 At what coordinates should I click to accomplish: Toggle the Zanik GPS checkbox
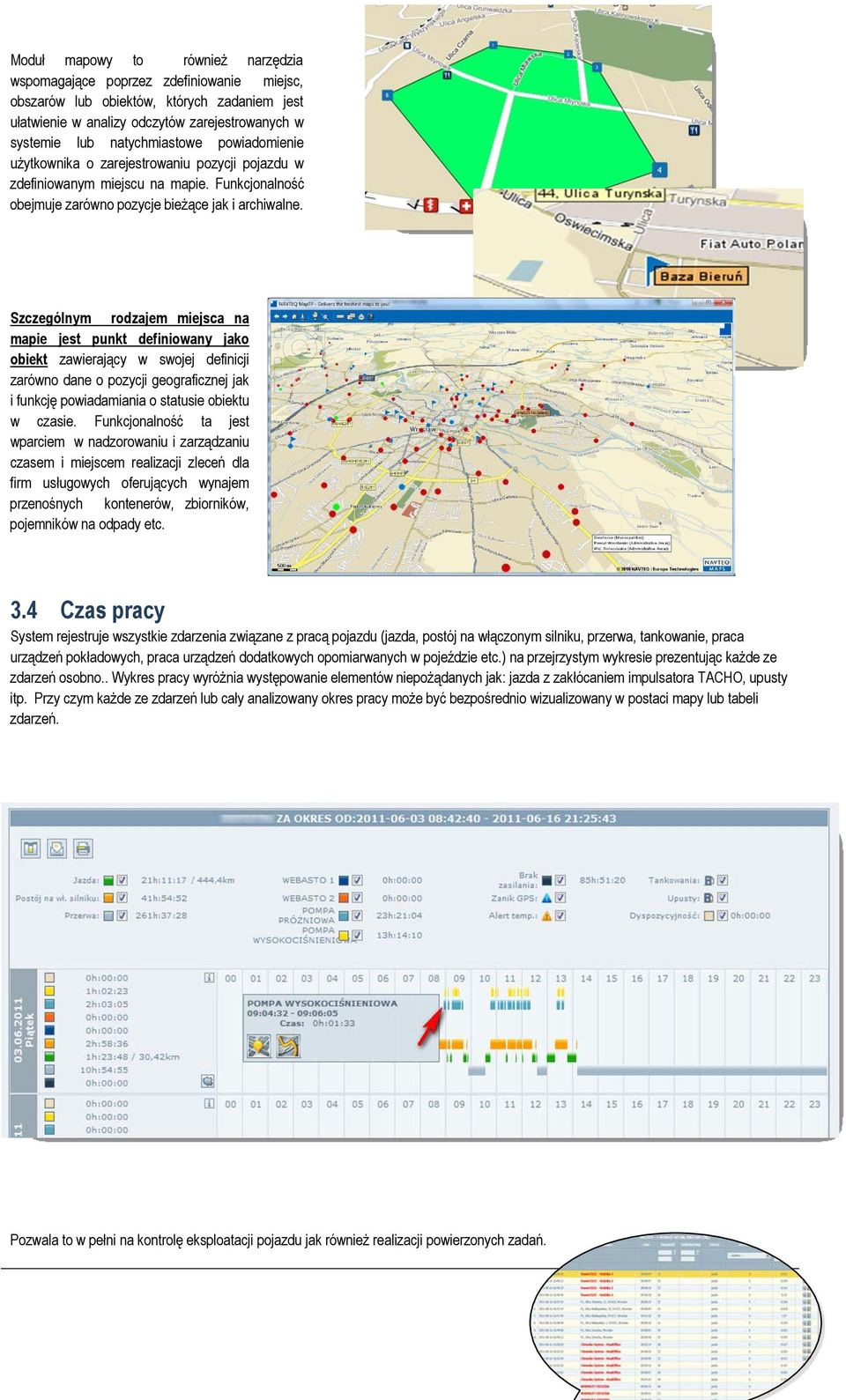(560, 898)
